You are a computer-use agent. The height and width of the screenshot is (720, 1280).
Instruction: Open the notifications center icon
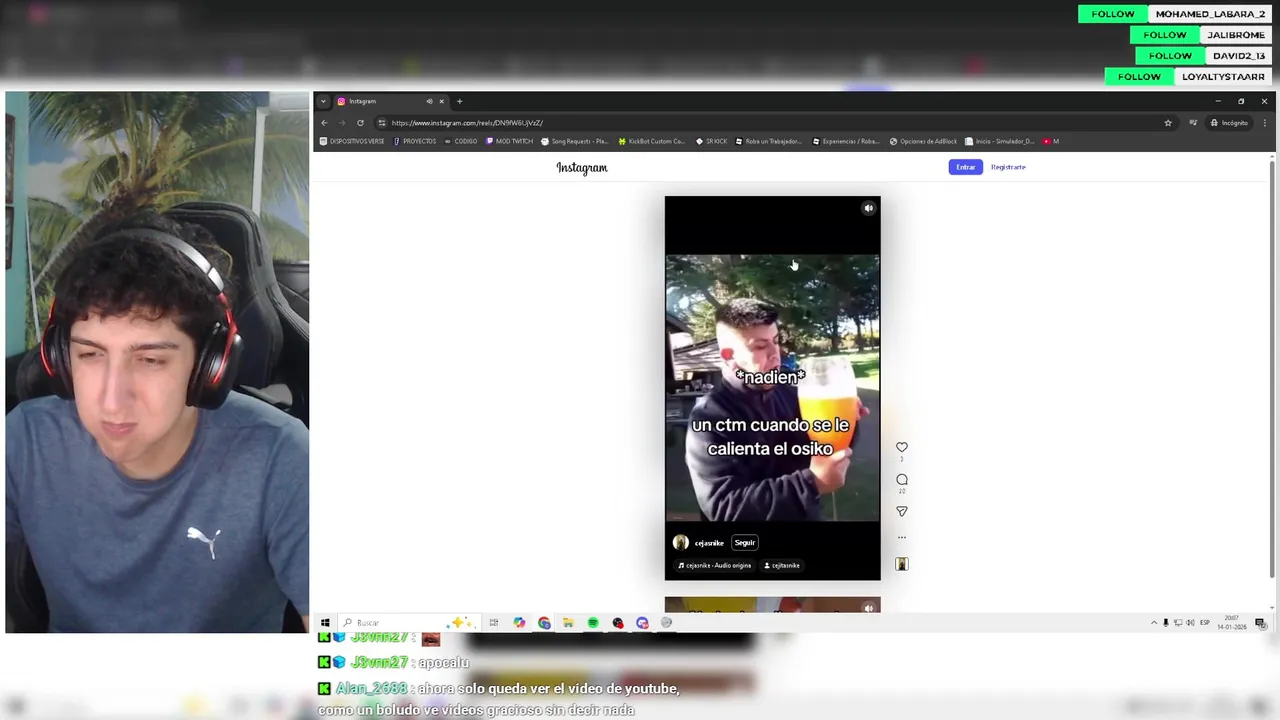coord(1260,623)
